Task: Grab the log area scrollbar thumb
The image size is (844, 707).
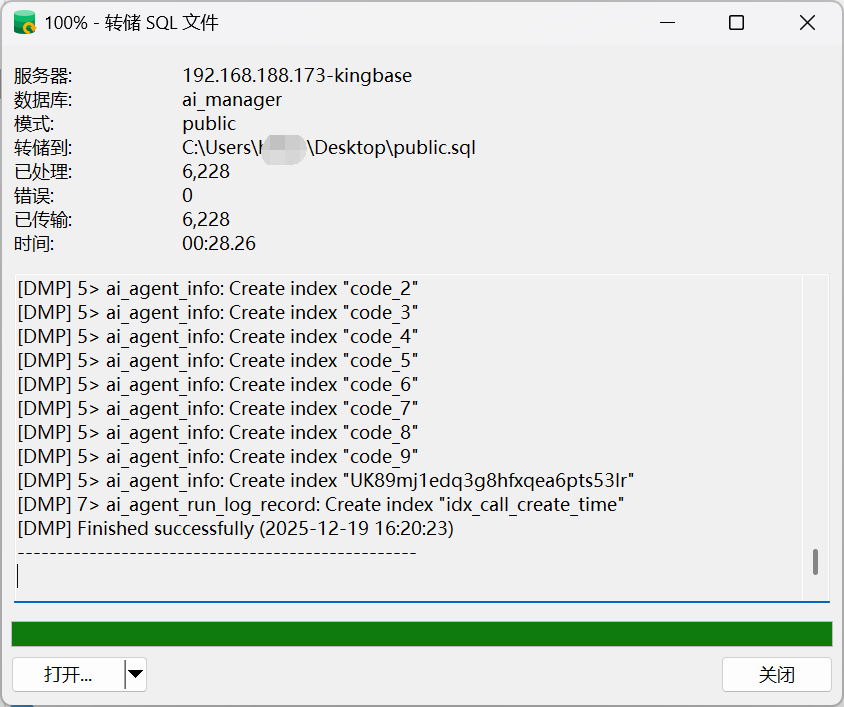Action: [x=815, y=562]
